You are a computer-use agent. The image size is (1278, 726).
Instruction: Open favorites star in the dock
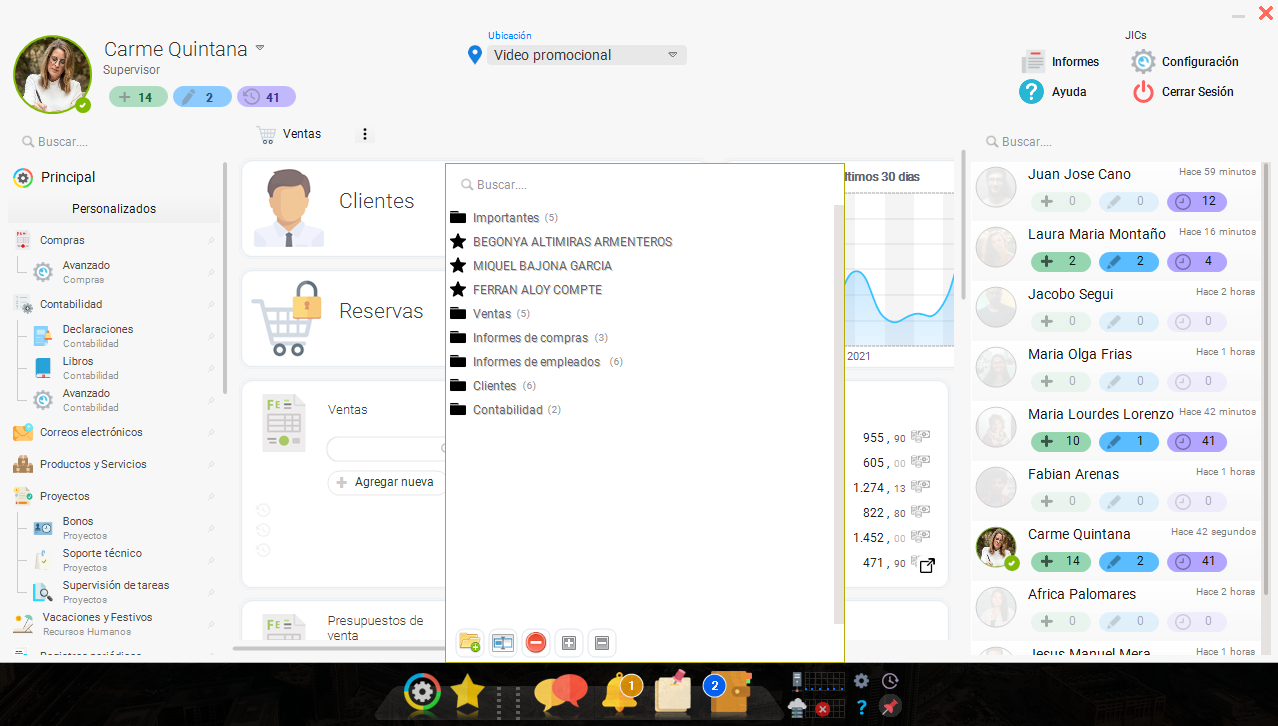coord(467,692)
